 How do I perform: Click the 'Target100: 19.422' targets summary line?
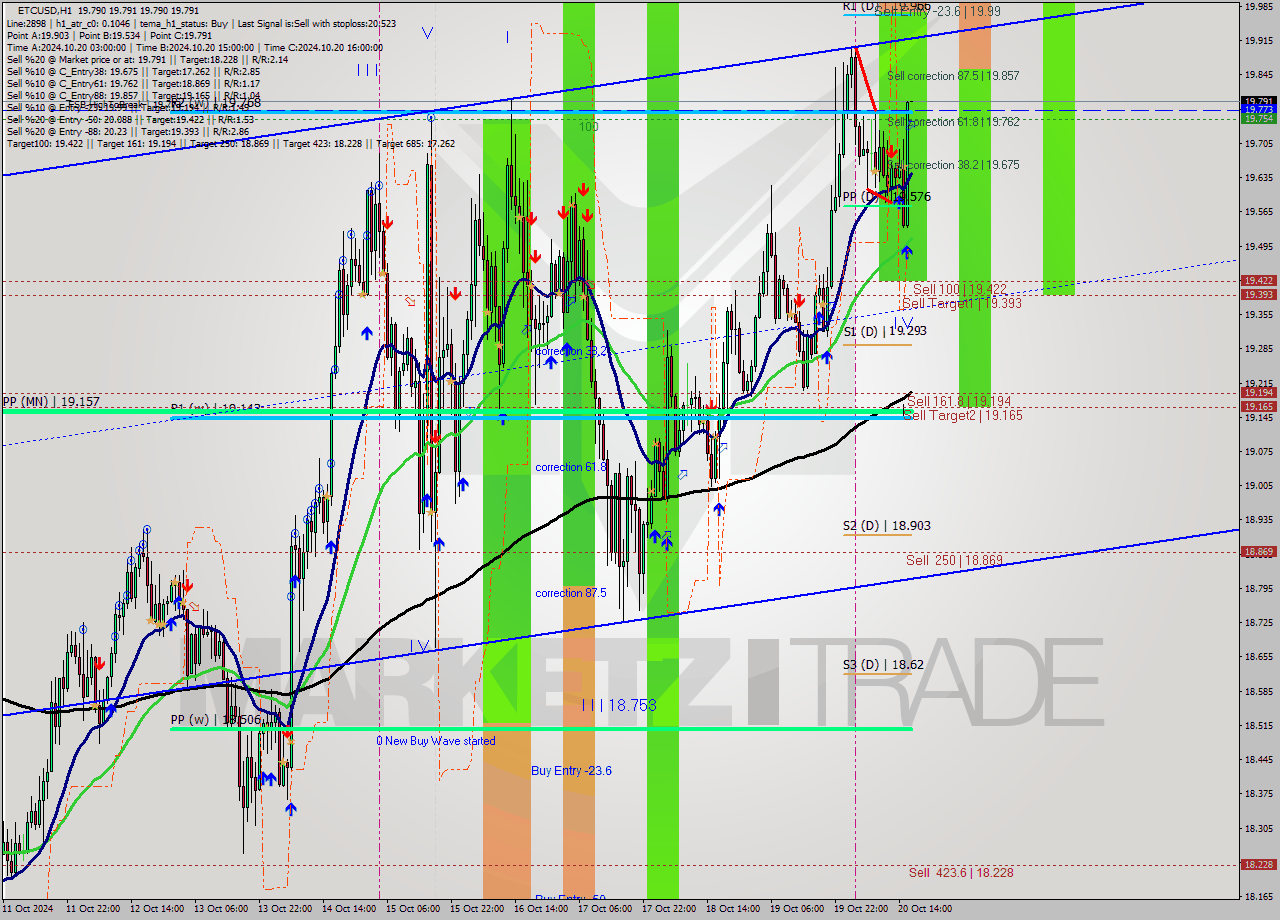231,143
